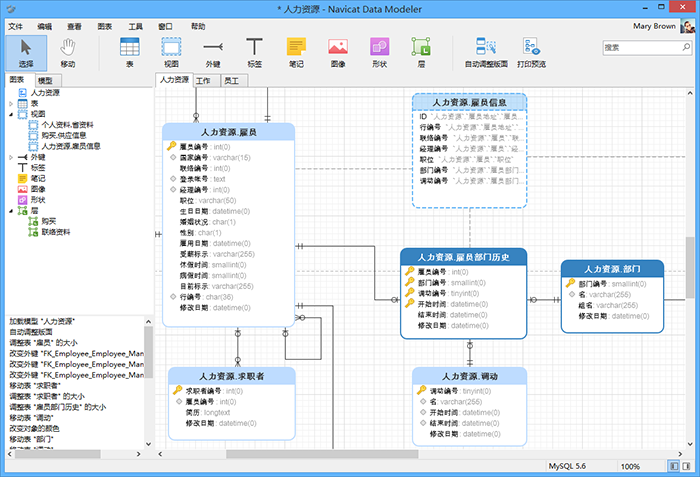Viewport: 700px width, 477px height.
Task: Open the 窗口 menu
Action: pos(166,26)
